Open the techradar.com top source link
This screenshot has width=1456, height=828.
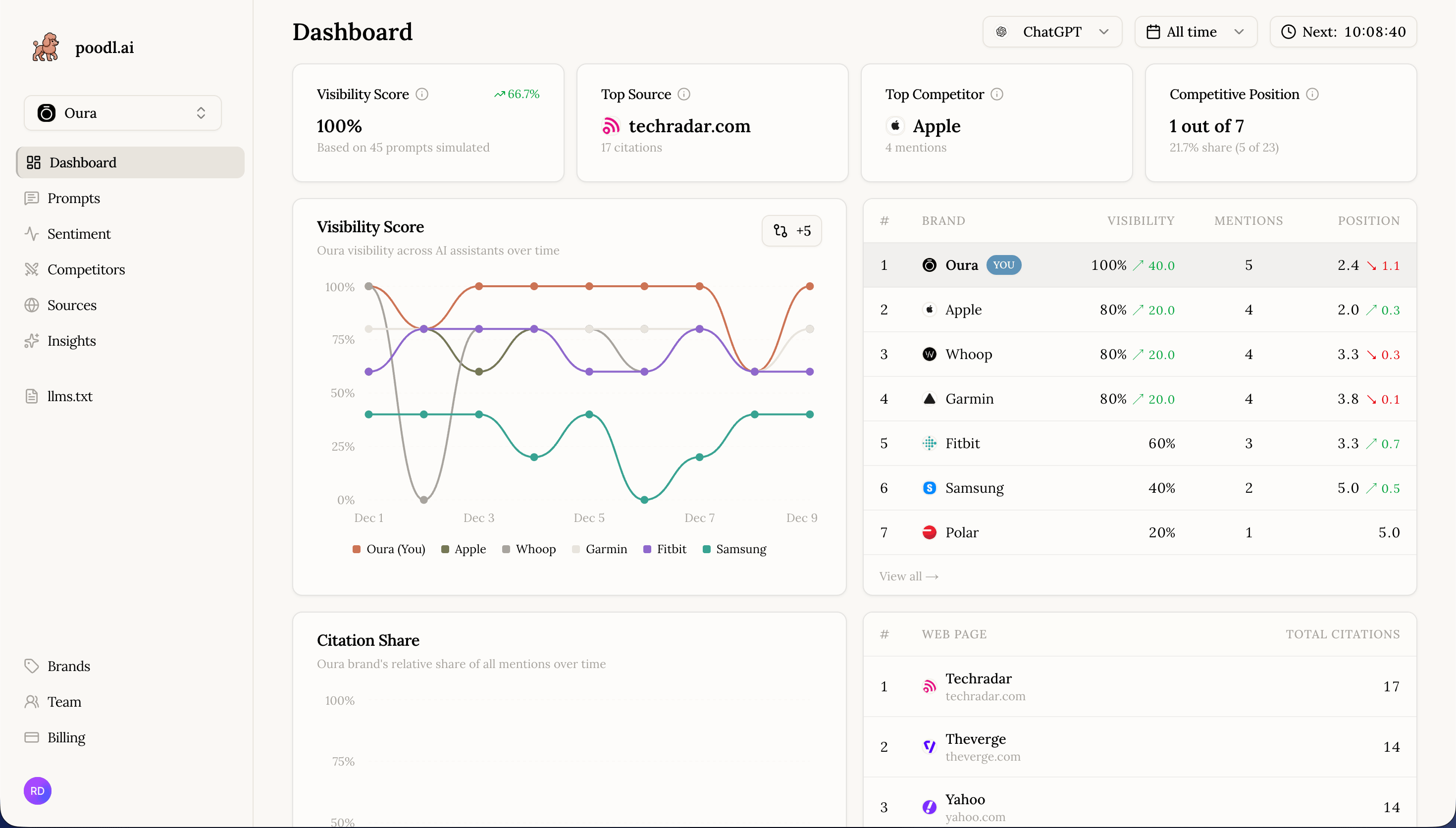tap(689, 126)
